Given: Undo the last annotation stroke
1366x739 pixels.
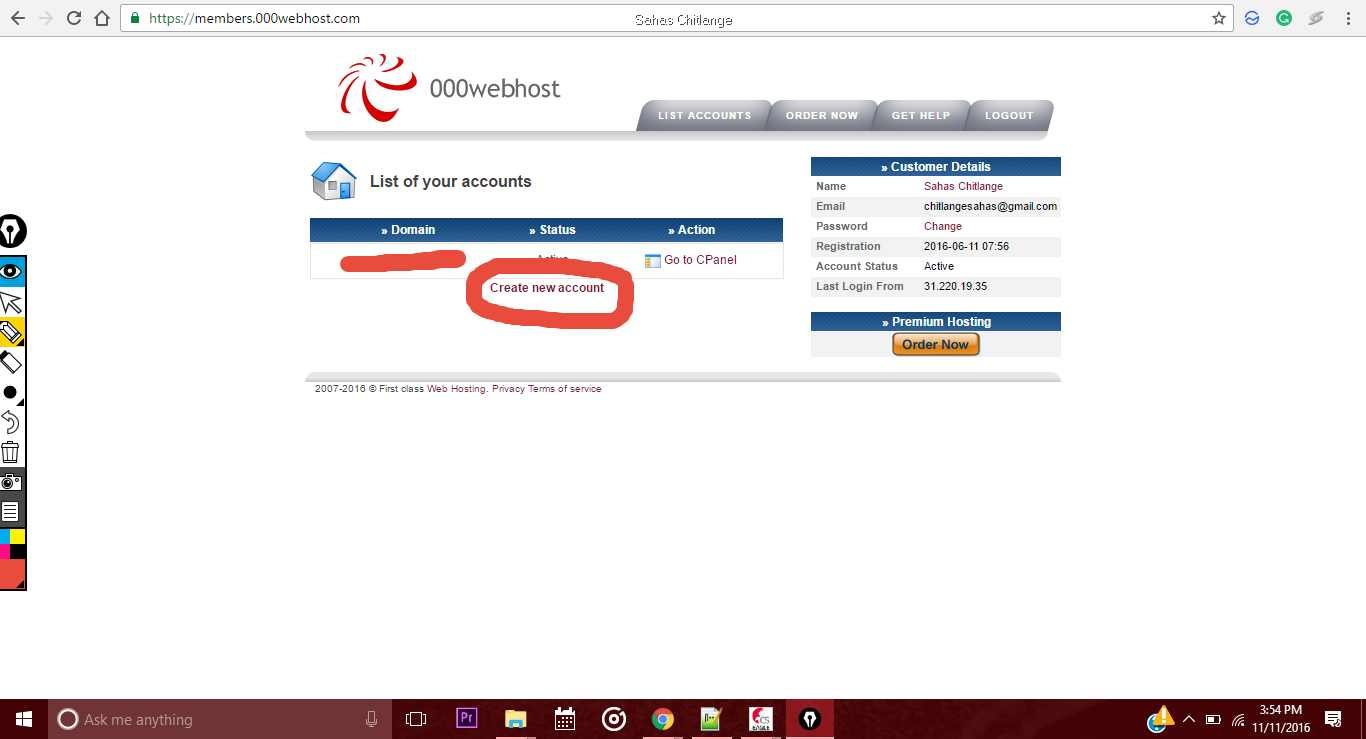Looking at the screenshot, I should (x=12, y=422).
